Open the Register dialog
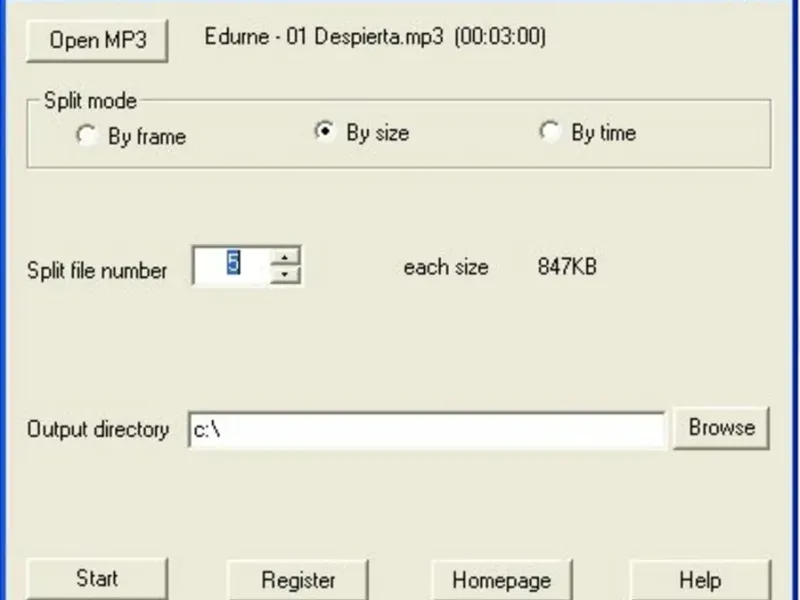The image size is (800, 600). tap(298, 580)
